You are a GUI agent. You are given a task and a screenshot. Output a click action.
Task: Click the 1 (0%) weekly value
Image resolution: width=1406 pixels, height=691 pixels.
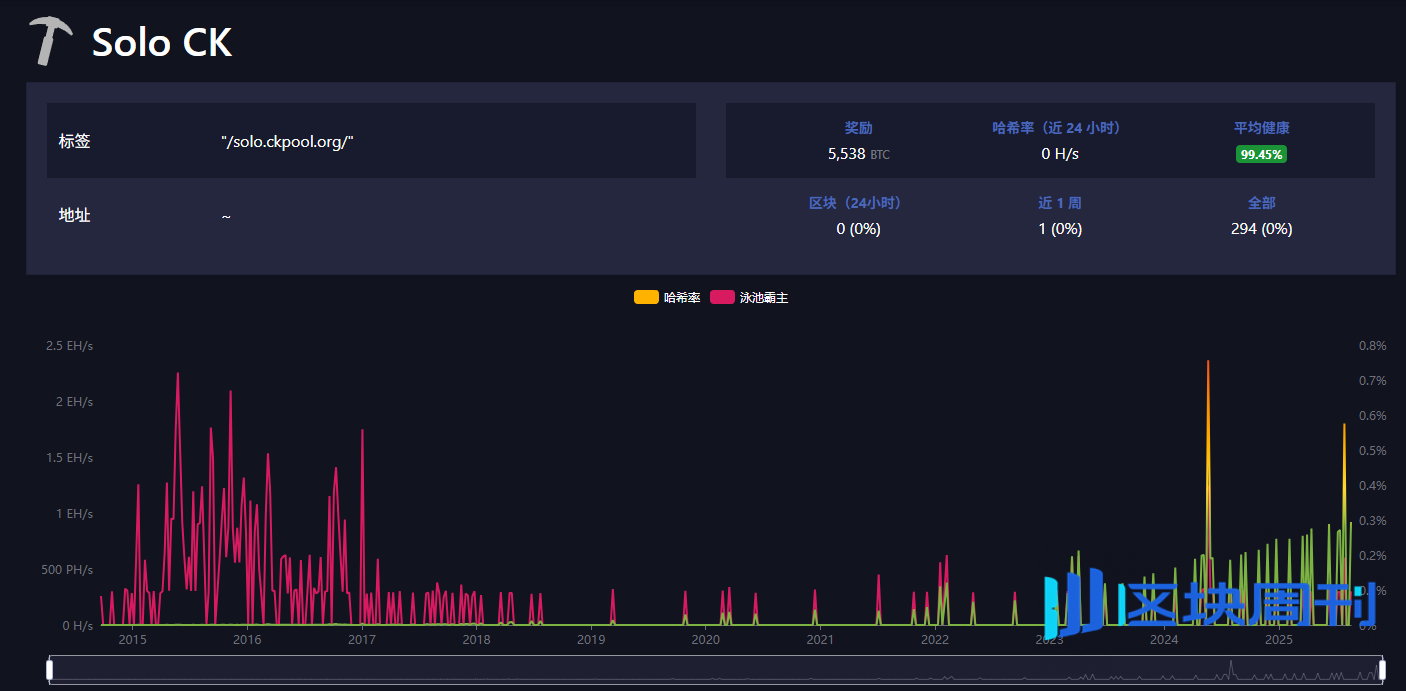click(x=1060, y=229)
